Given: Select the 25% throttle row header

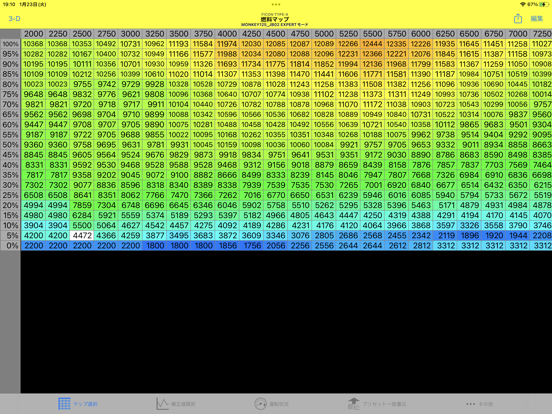Looking at the screenshot, I should tap(11, 195).
